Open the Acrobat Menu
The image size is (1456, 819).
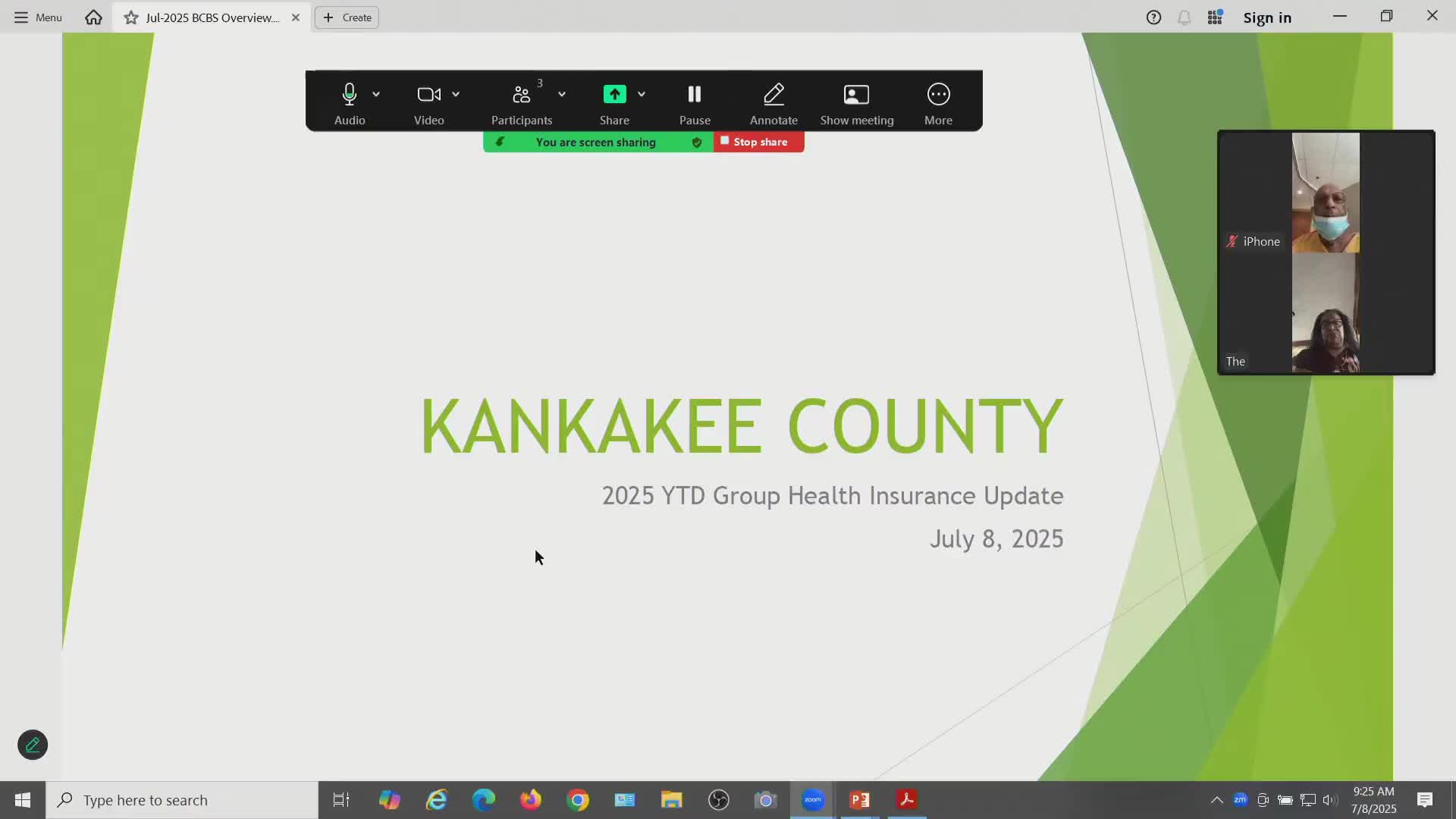38,17
